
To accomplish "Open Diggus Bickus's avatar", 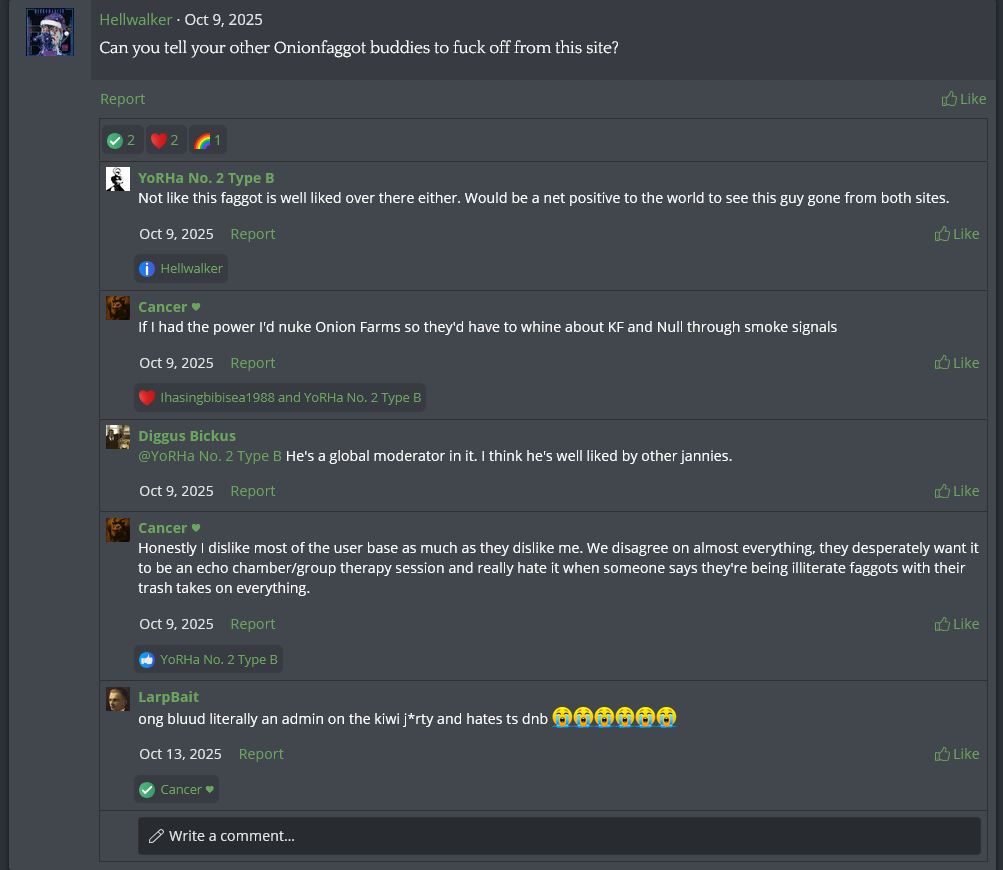I will 118,437.
